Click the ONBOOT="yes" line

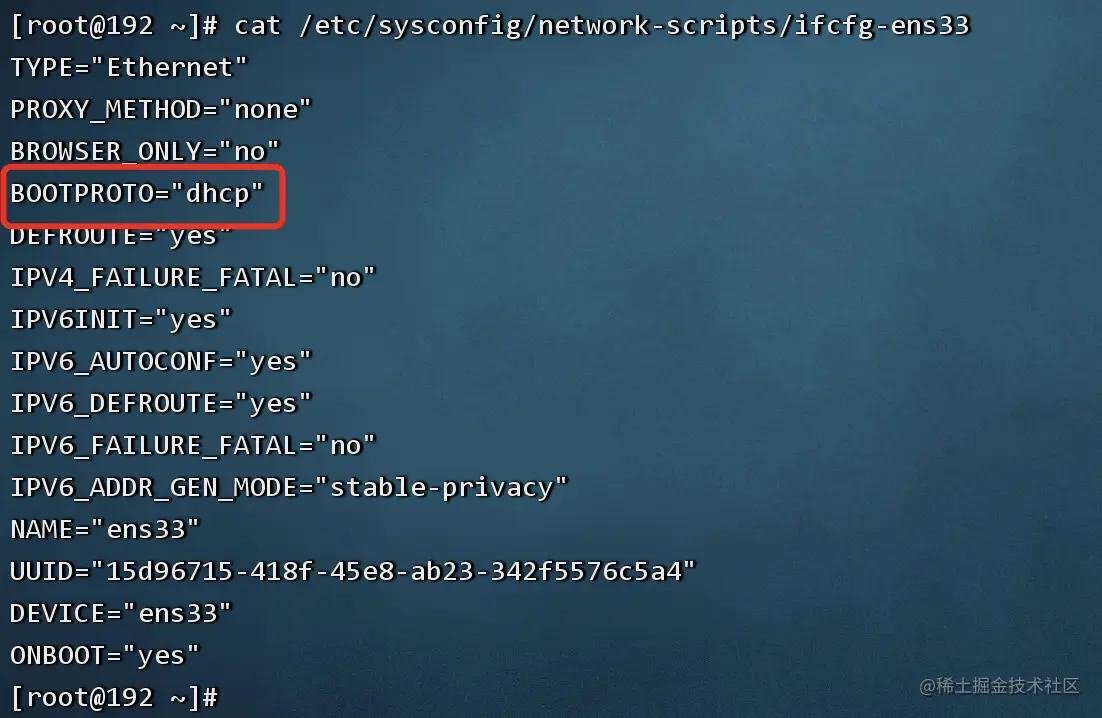[105, 655]
